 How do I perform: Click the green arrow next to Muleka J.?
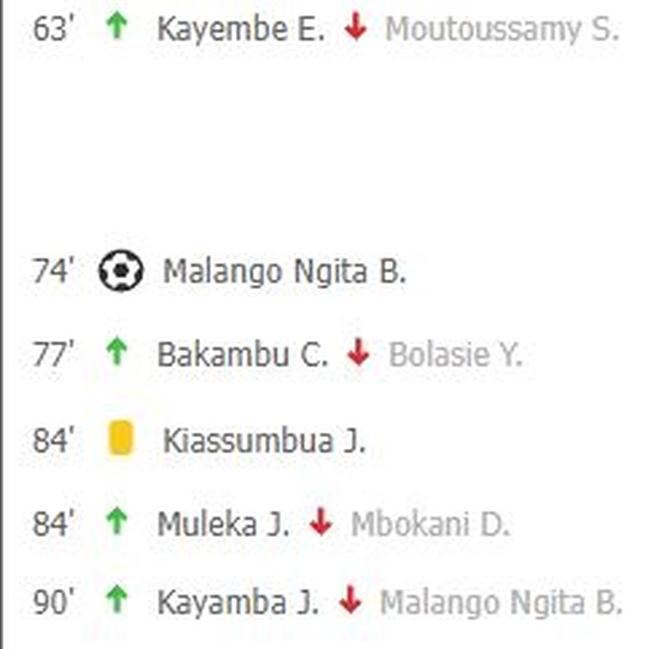click(x=117, y=521)
